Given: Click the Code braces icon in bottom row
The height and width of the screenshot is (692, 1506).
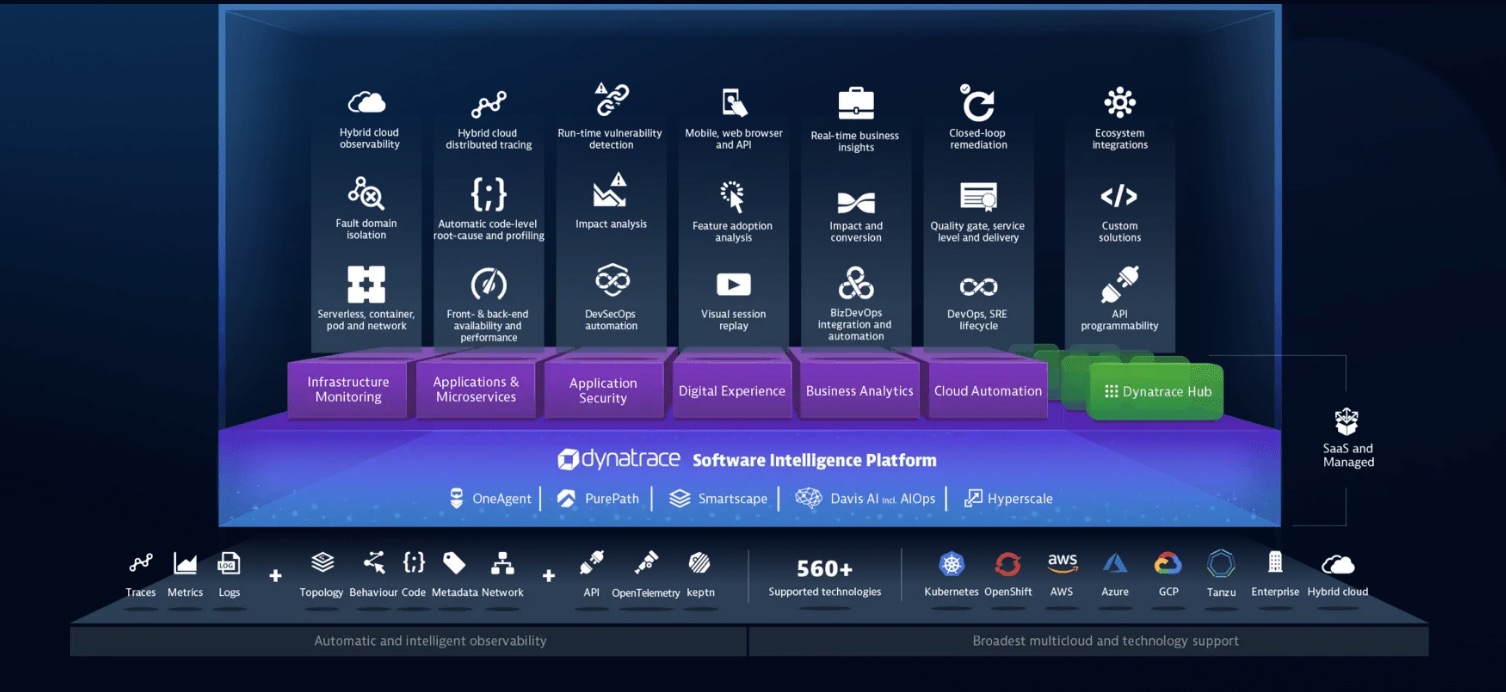Looking at the screenshot, I should [414, 563].
